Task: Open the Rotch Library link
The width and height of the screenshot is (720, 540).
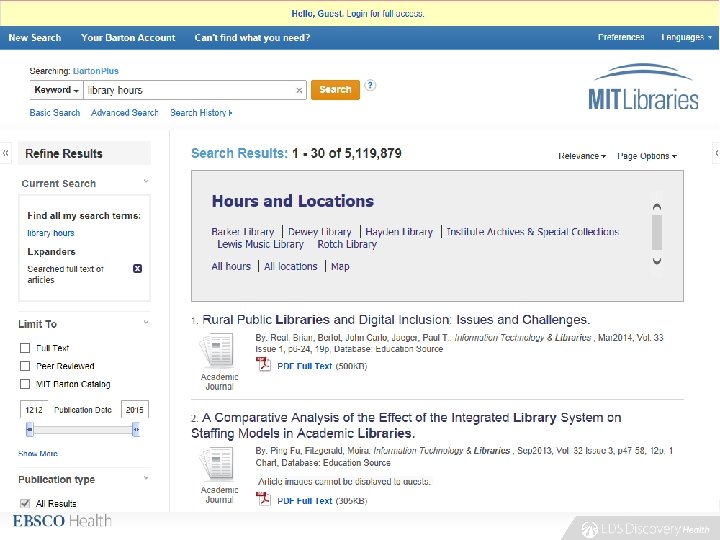Action: 347,244
